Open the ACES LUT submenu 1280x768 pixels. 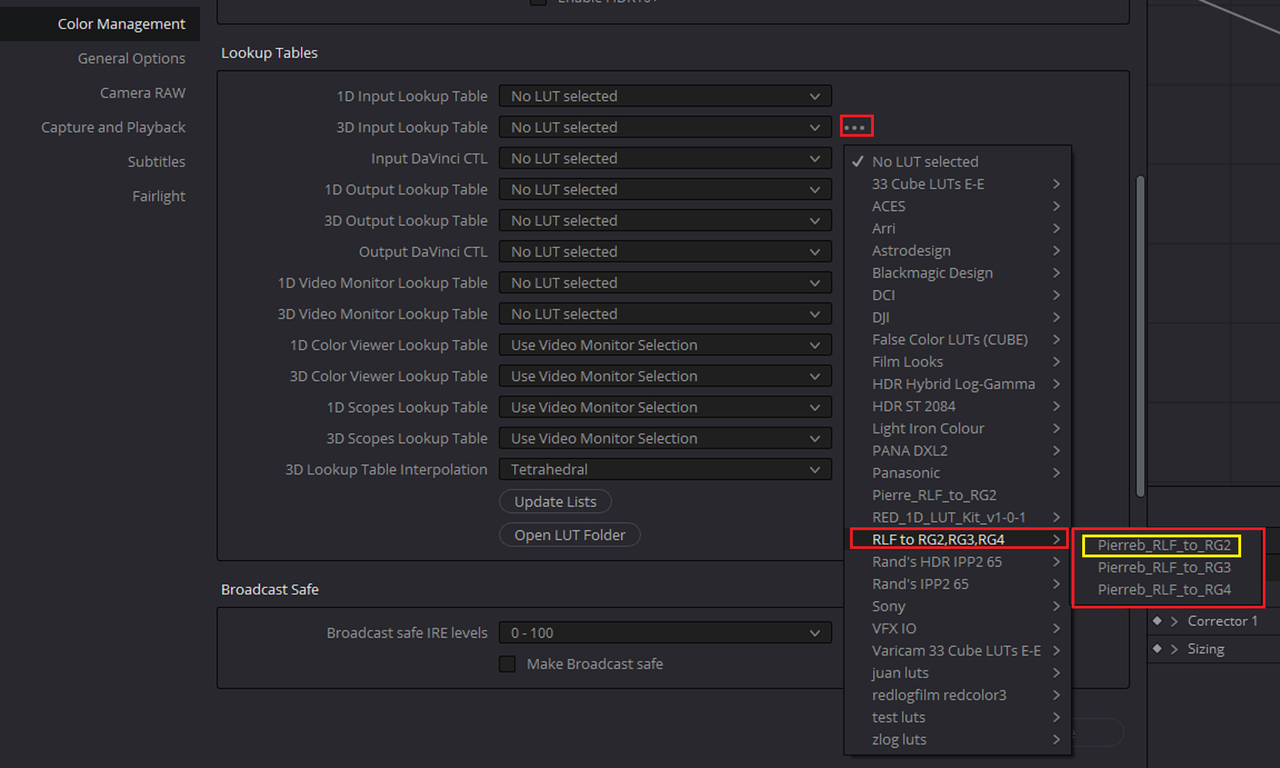(958, 206)
